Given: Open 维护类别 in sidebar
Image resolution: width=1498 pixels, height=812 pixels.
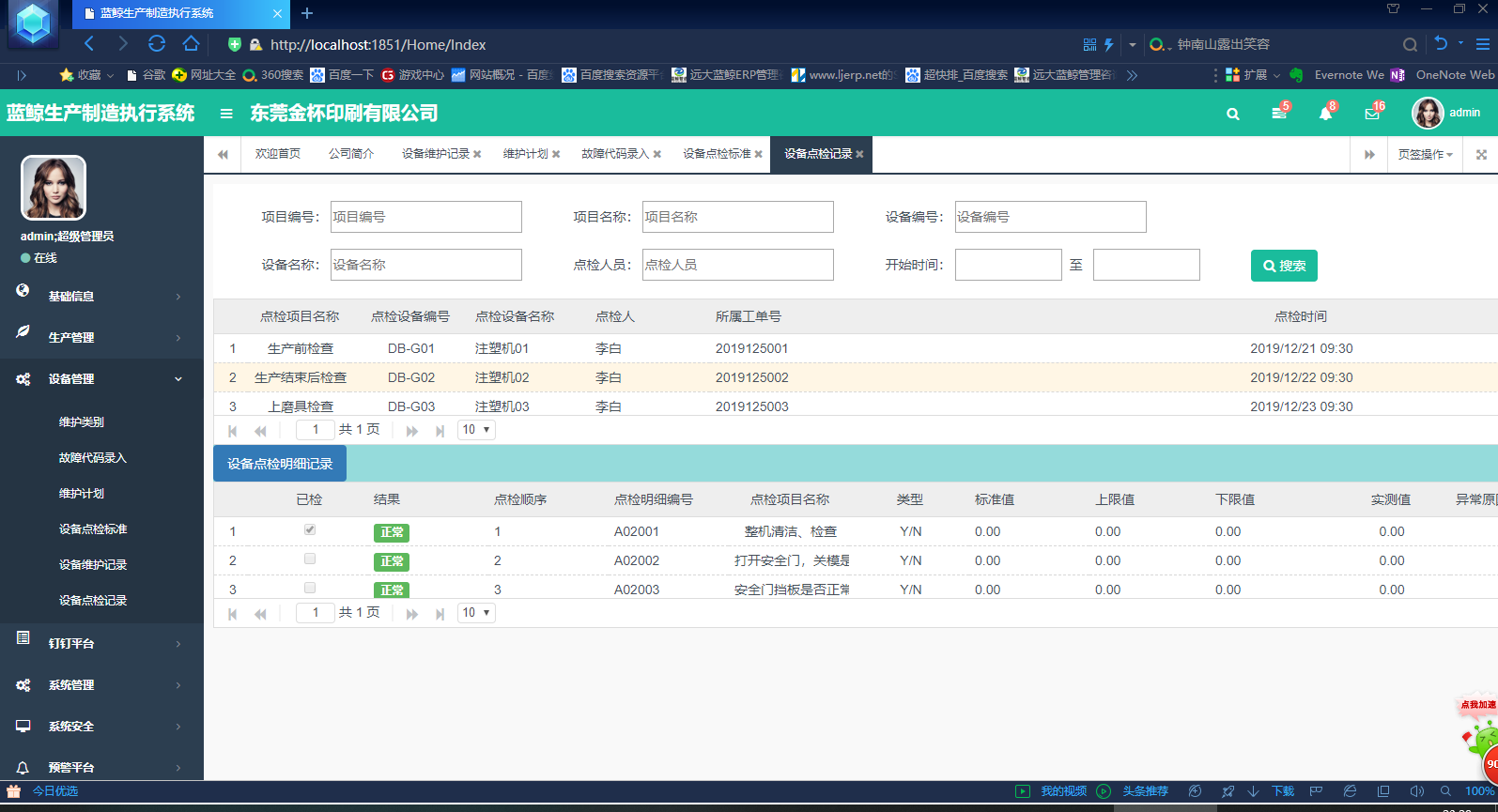Looking at the screenshot, I should 82,421.
